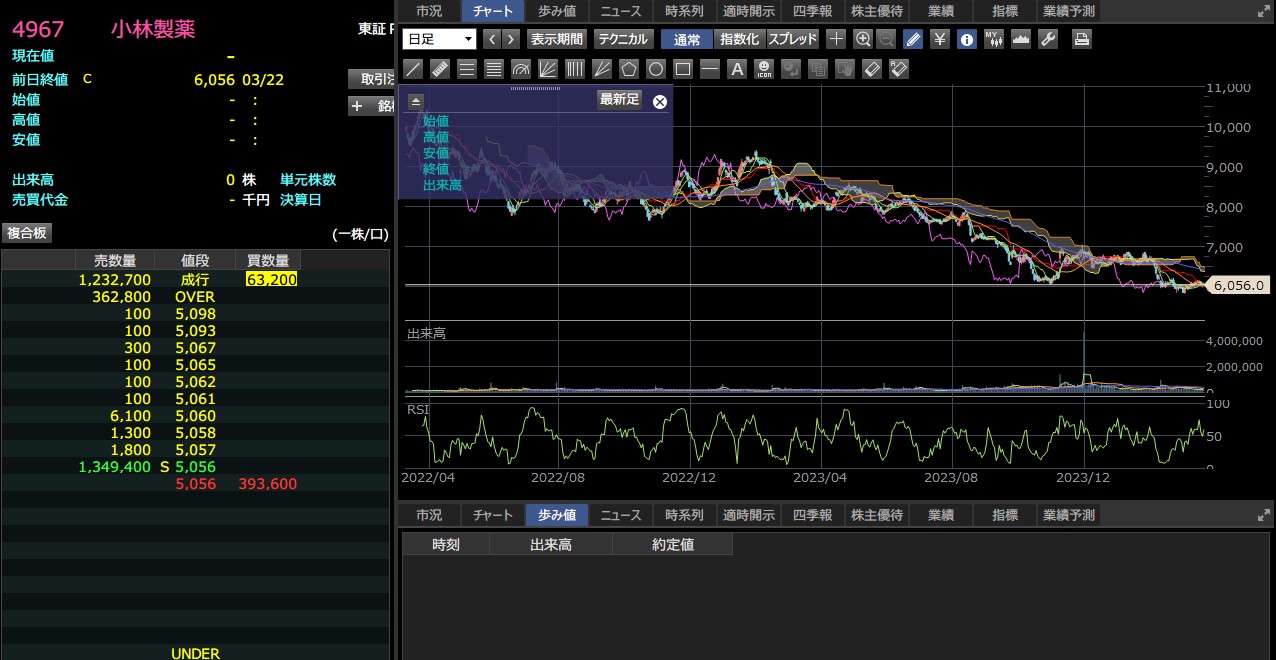
Task: Click the 表示期間 button
Action: 557,39
